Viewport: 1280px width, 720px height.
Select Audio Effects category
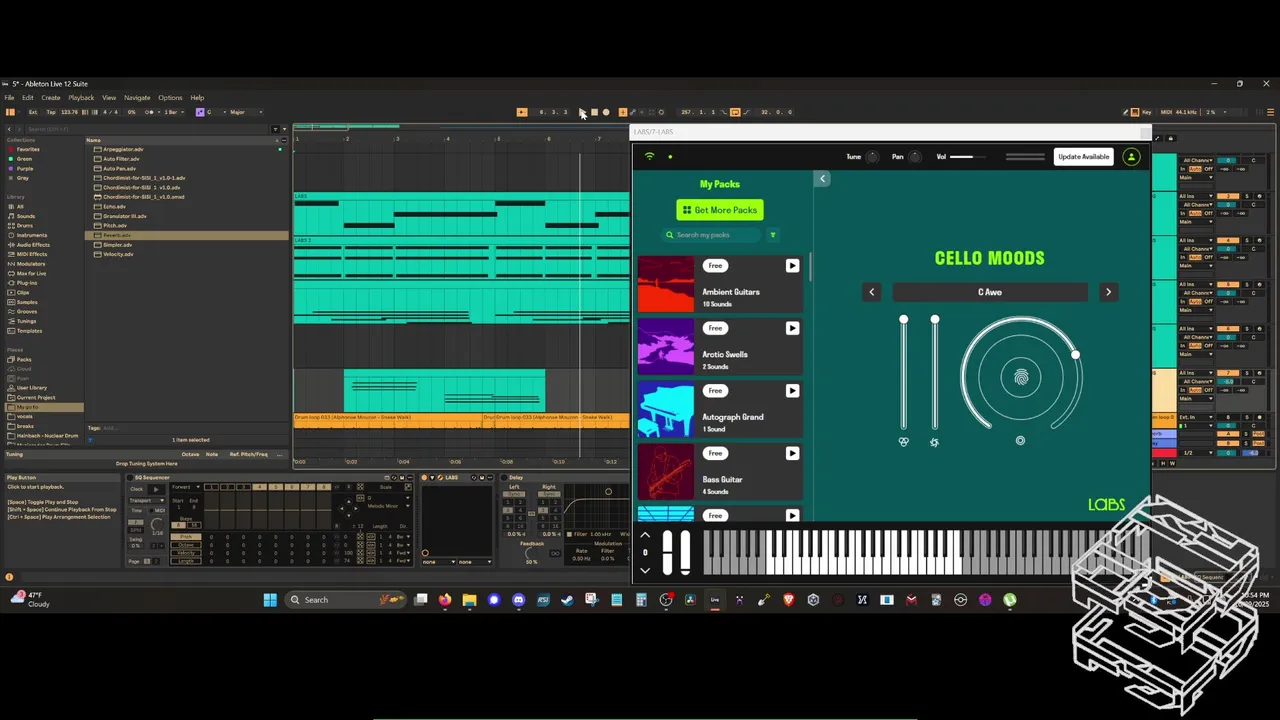click(x=33, y=245)
